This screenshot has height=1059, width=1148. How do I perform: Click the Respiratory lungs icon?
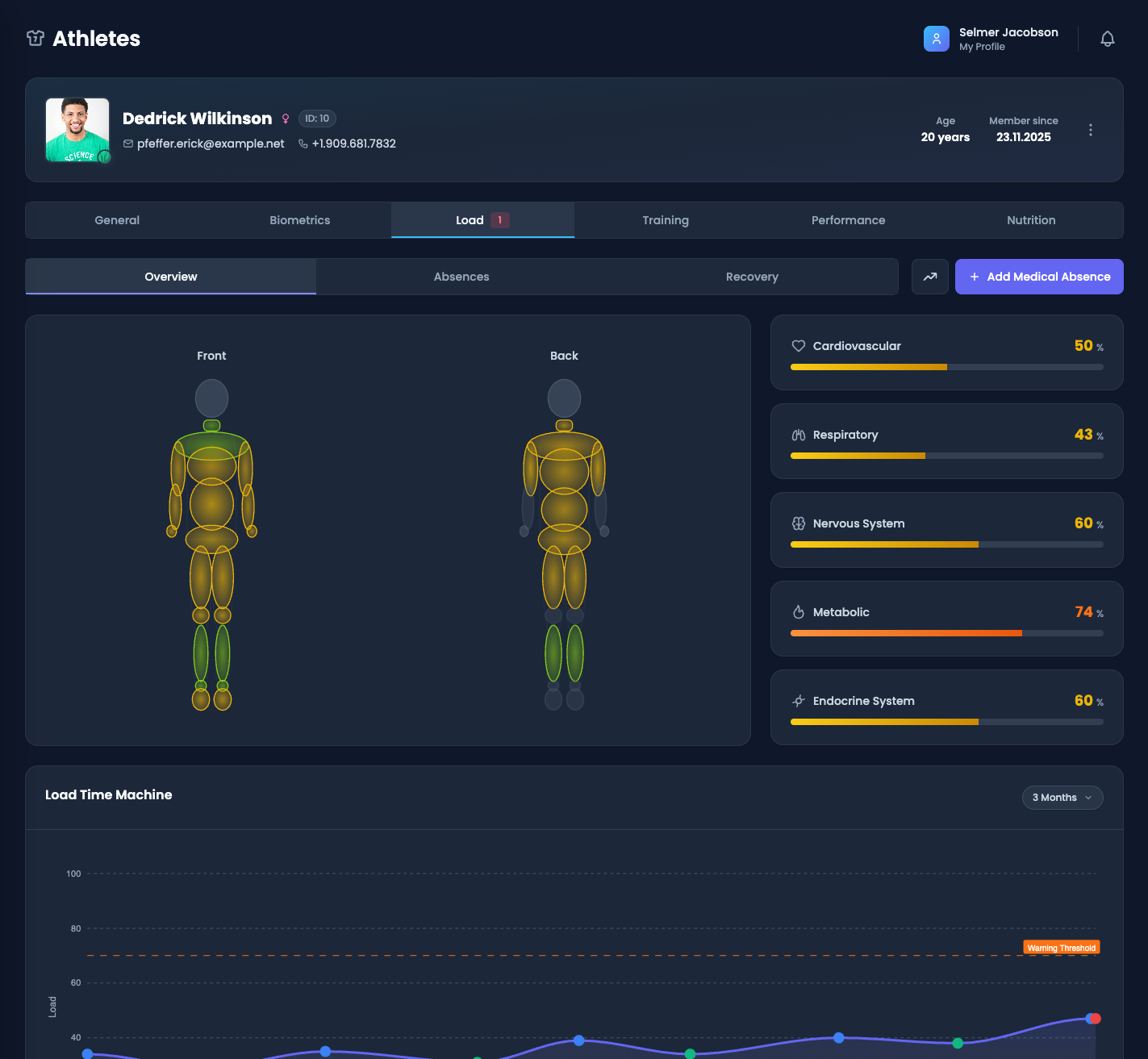click(798, 435)
